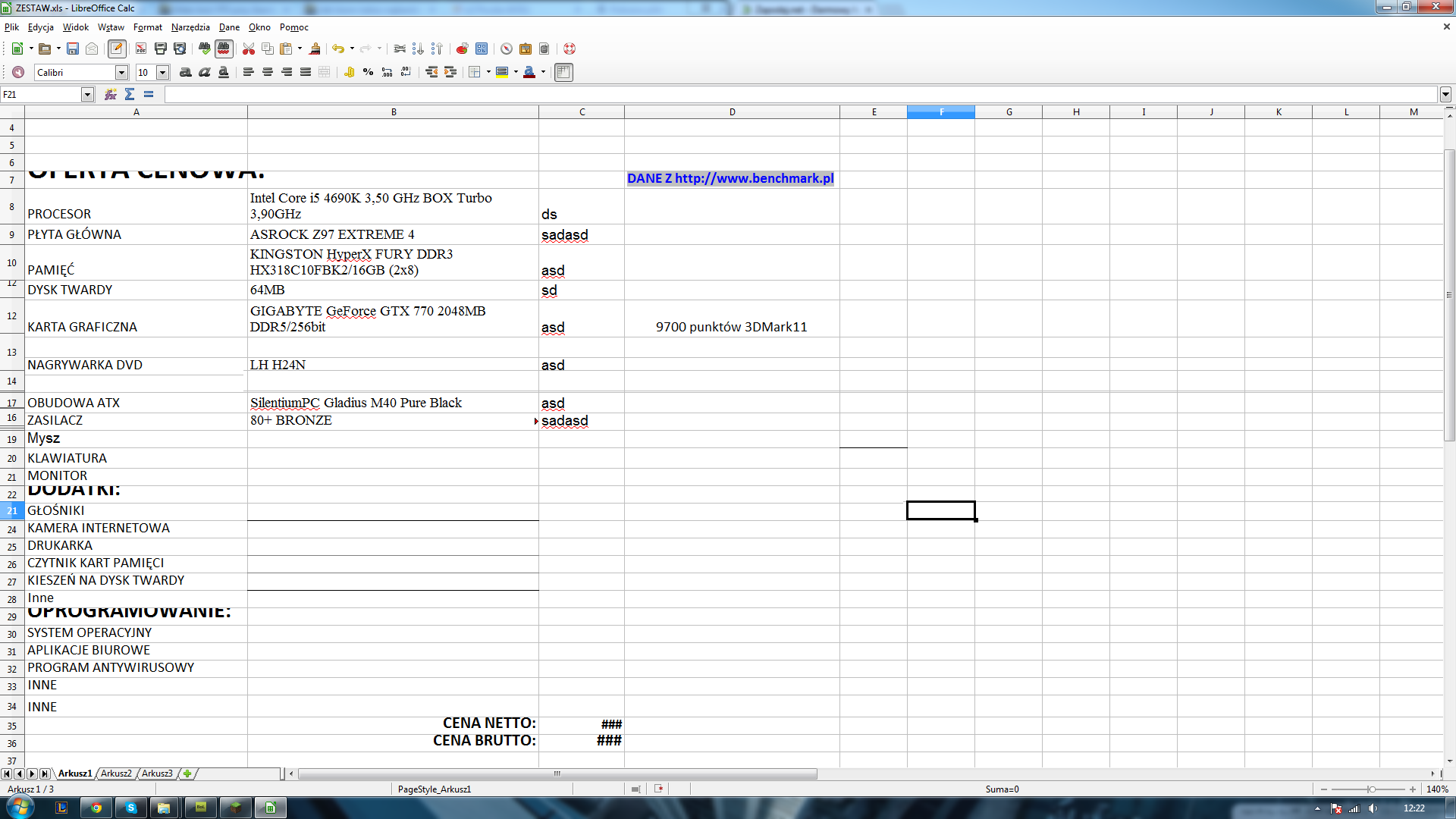Open page preview
Image resolution: width=1456 pixels, height=819 pixels.
pos(180,49)
